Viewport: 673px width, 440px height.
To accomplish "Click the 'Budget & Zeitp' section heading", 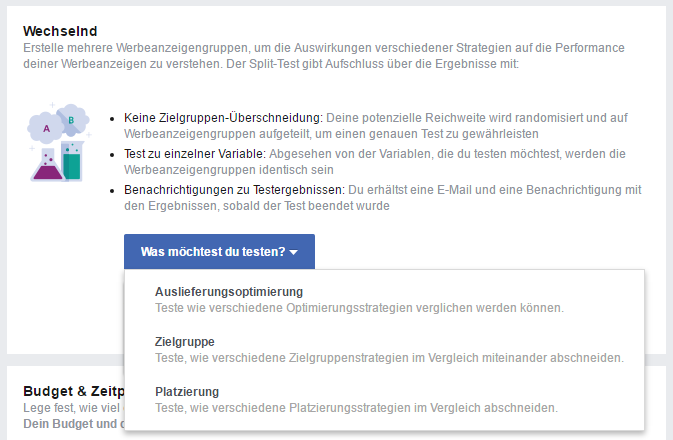I will click(x=72, y=391).
